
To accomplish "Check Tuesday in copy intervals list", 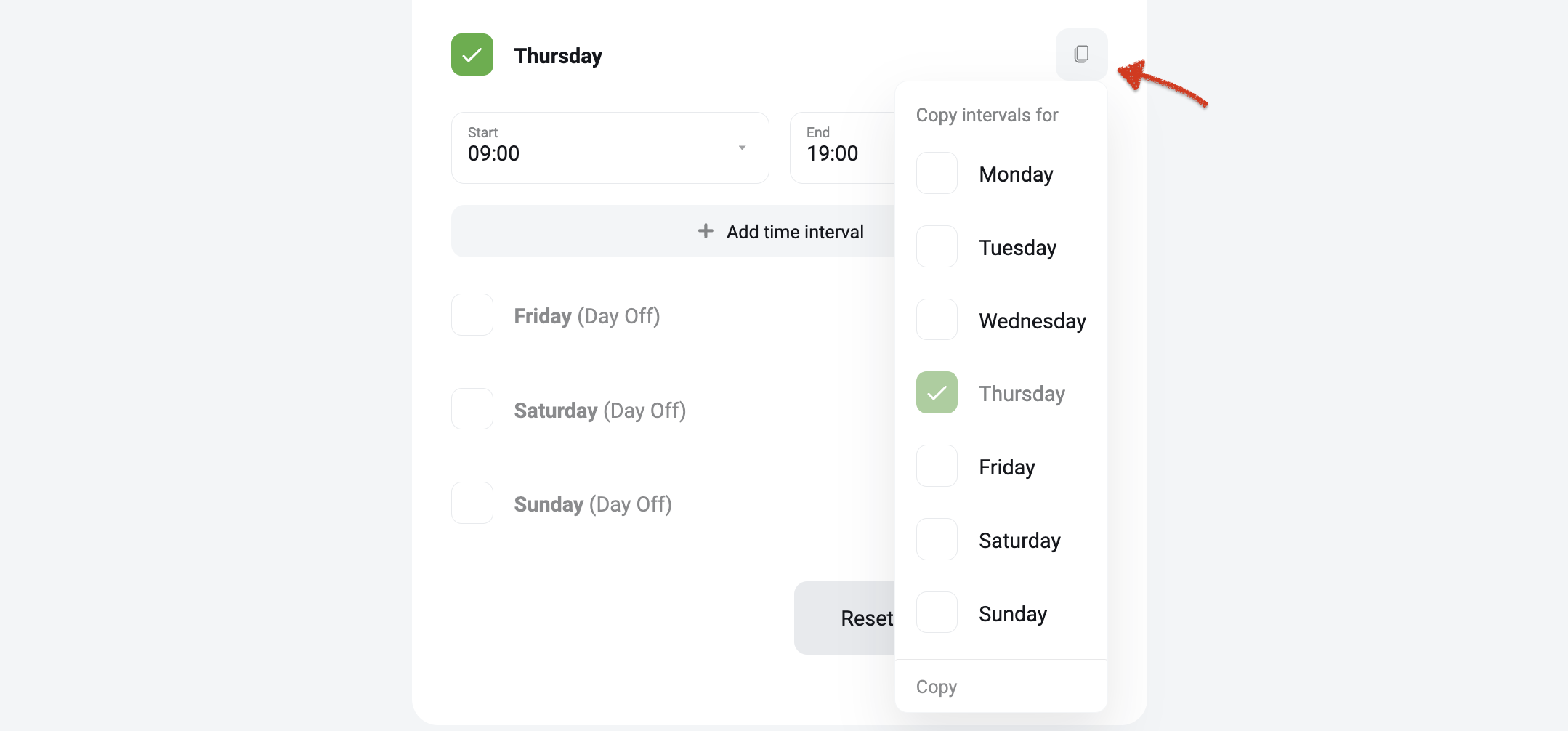I will (937, 246).
